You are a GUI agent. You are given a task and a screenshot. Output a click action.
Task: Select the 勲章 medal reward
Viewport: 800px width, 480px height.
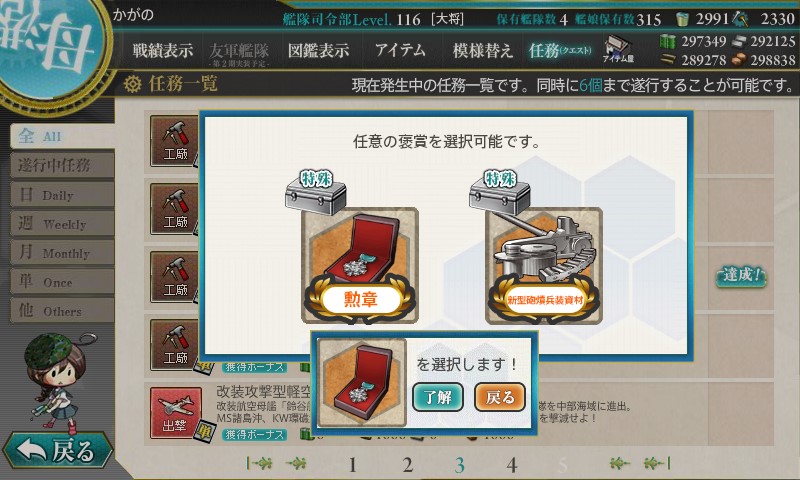coord(360,265)
